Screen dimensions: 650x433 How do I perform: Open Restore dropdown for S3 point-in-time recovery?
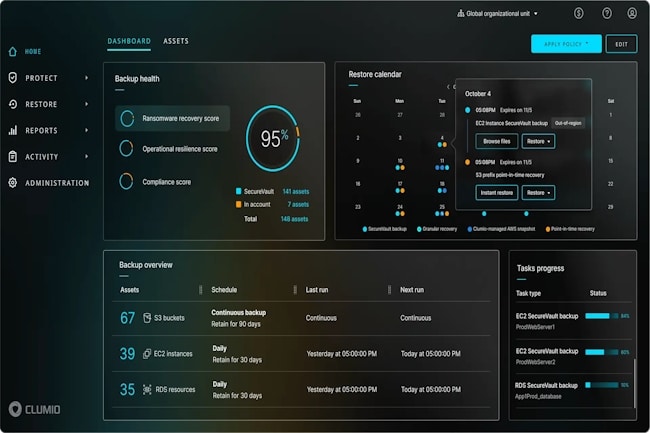tap(538, 193)
